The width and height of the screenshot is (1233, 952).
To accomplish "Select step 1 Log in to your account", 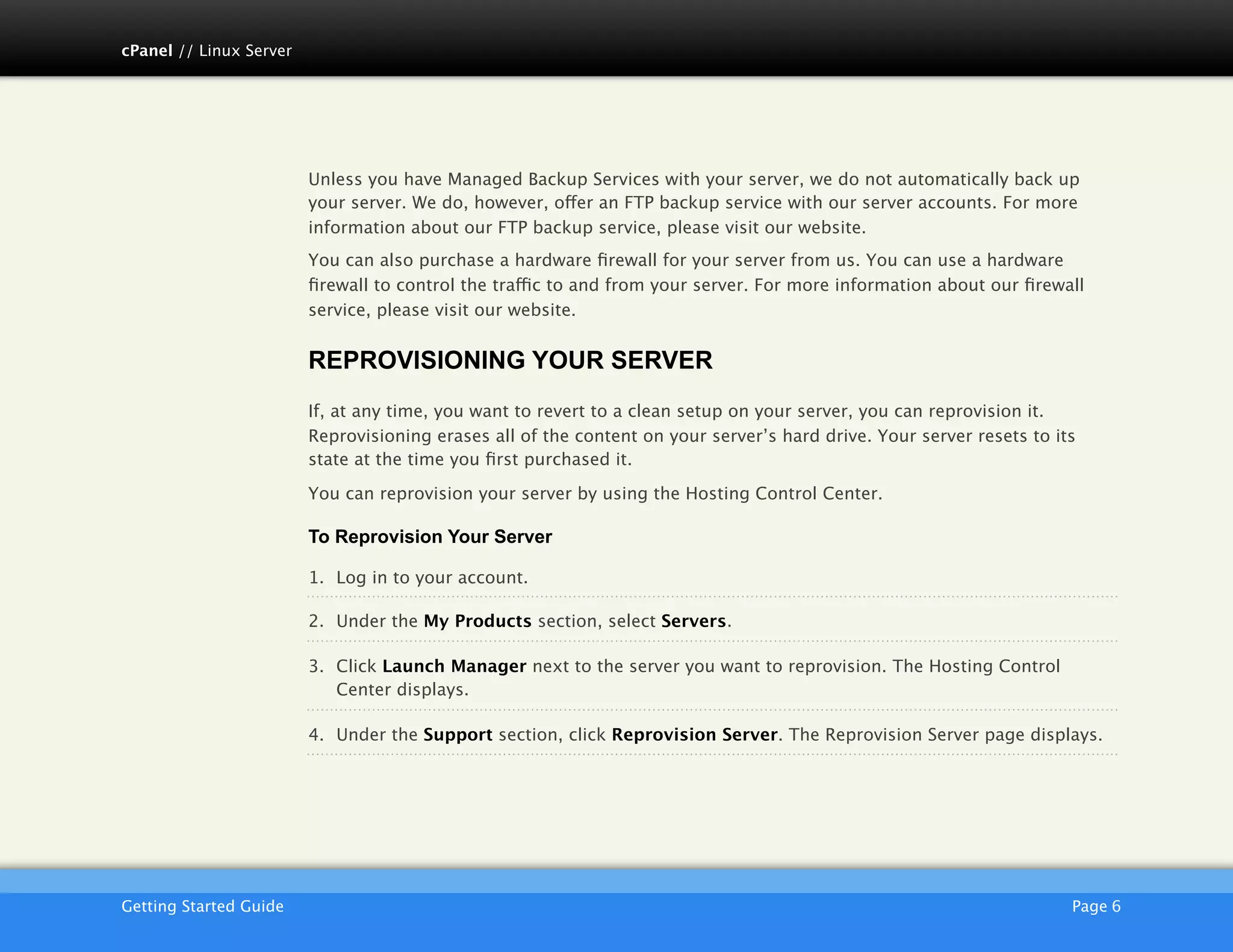I will [x=431, y=577].
